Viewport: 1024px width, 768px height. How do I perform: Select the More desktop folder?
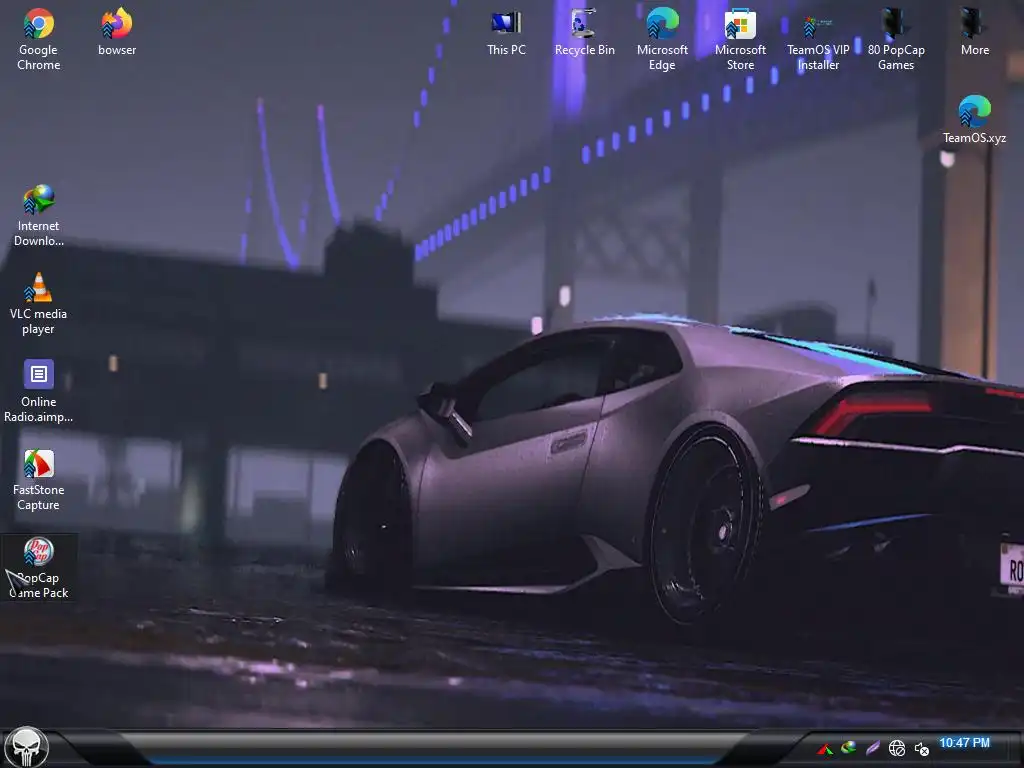click(x=974, y=32)
